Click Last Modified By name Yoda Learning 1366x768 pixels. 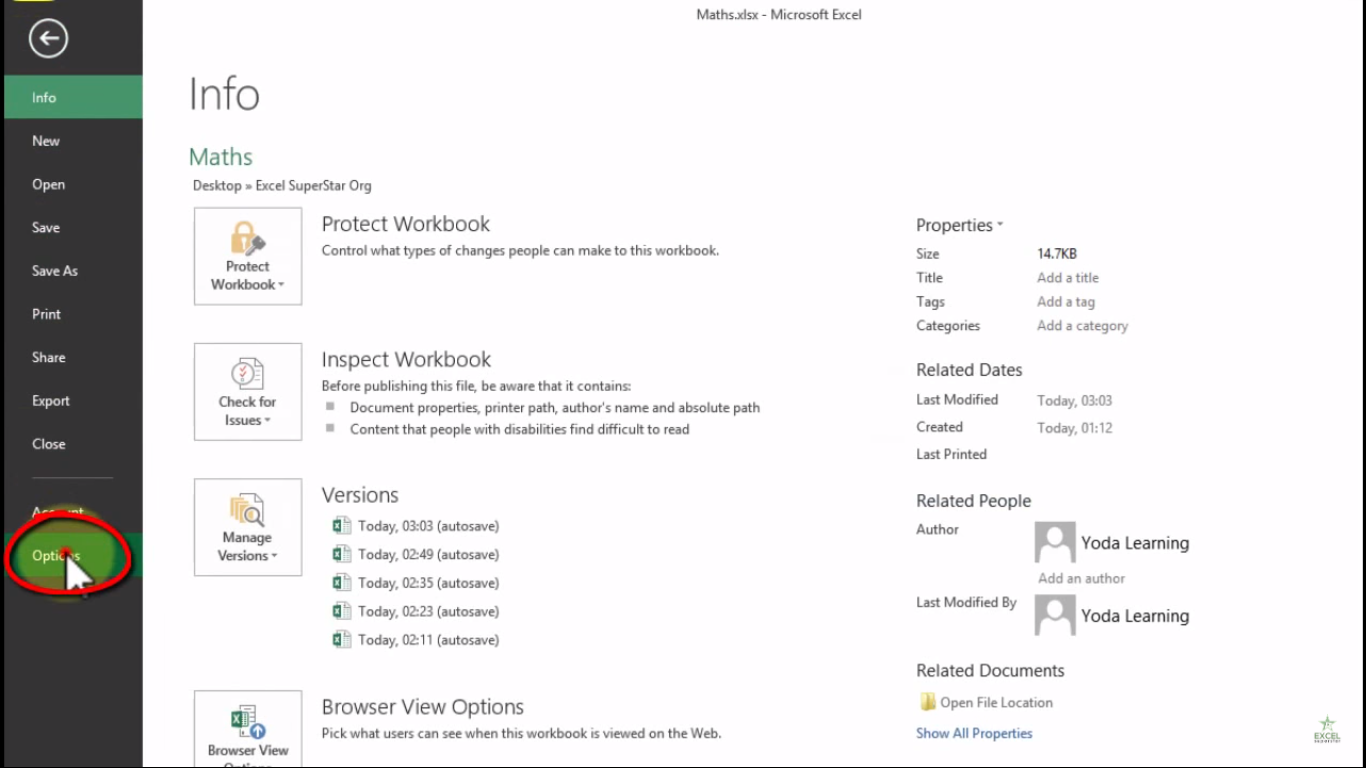[1135, 616]
